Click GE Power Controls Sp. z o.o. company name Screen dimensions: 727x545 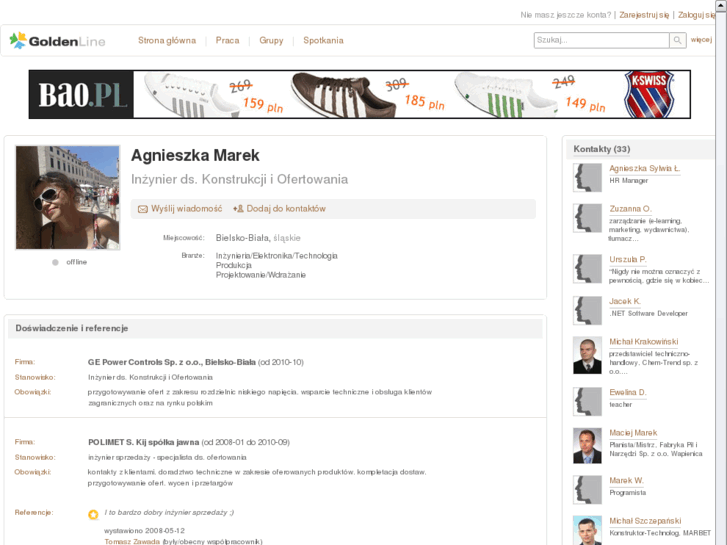[172, 362]
